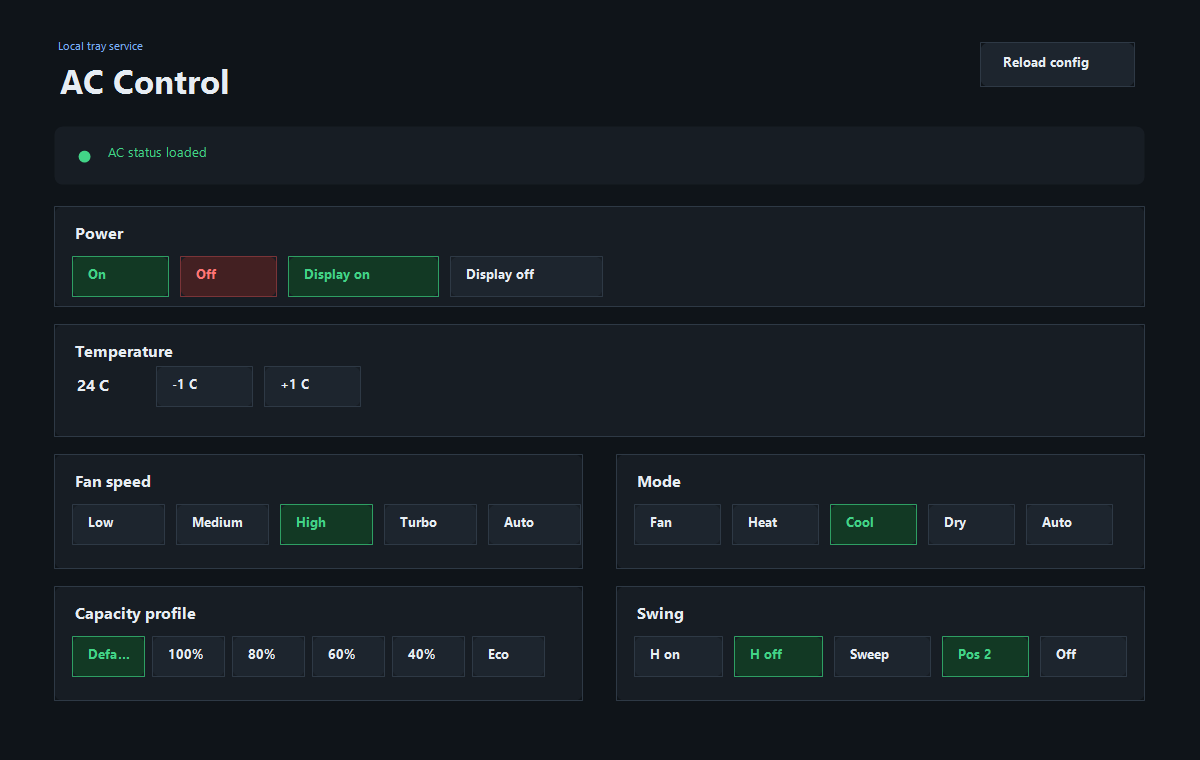Click the AC status loaded message

click(157, 153)
